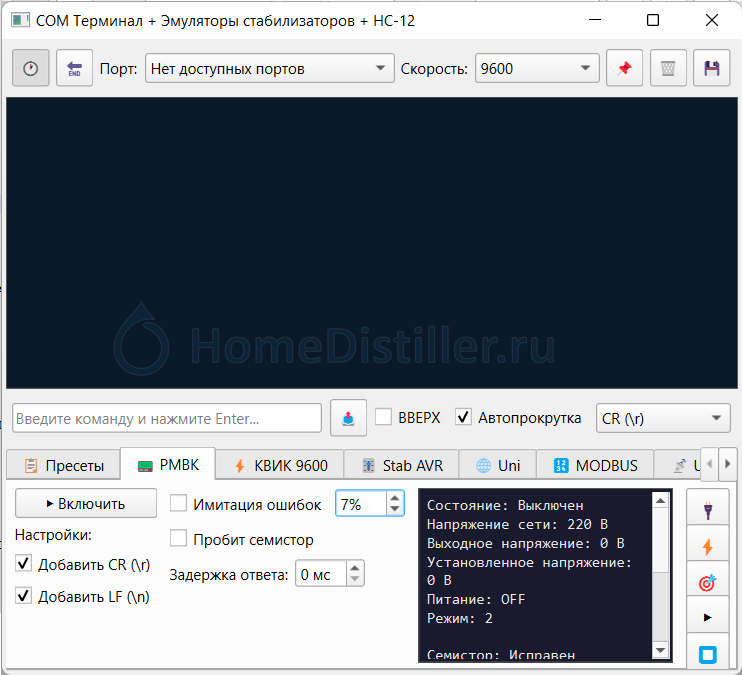Click the red target icon button
This screenshot has height=675, width=742.
click(x=708, y=583)
